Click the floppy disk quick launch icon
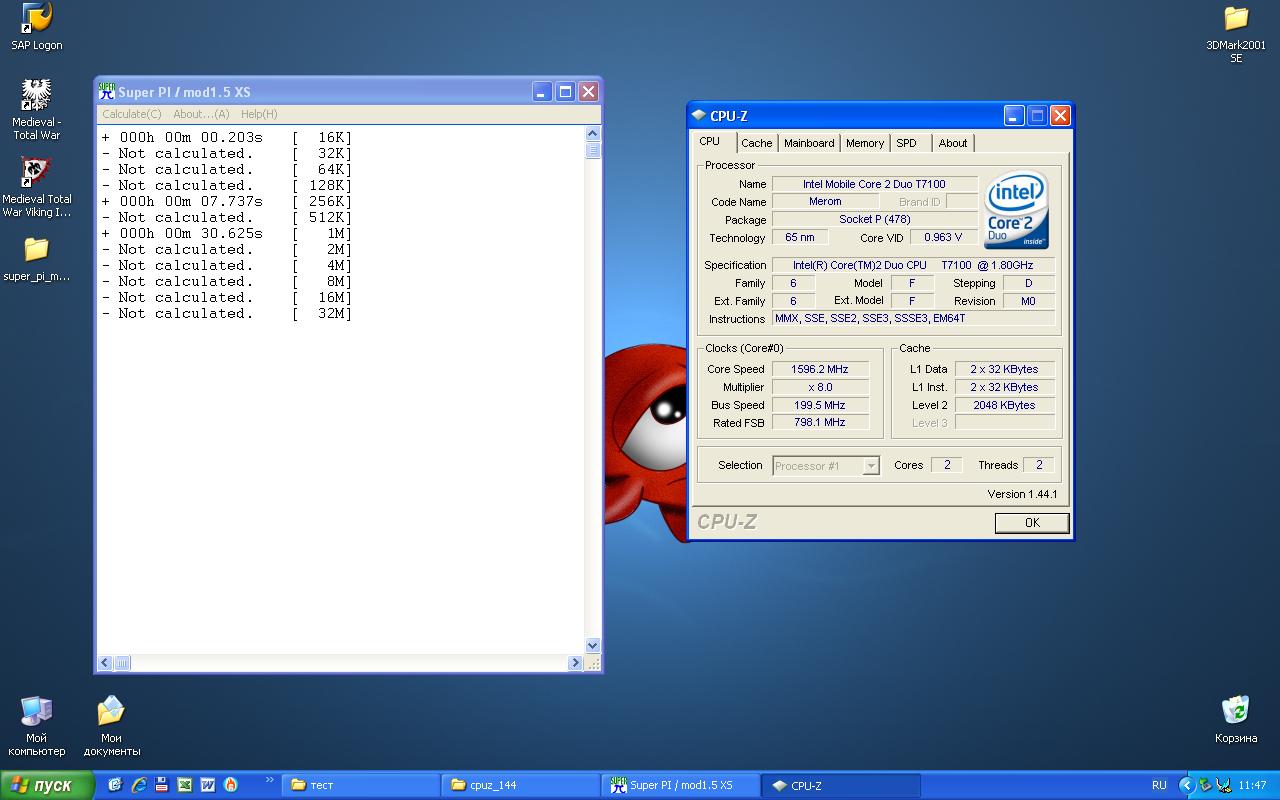This screenshot has height=800, width=1280. point(161,785)
